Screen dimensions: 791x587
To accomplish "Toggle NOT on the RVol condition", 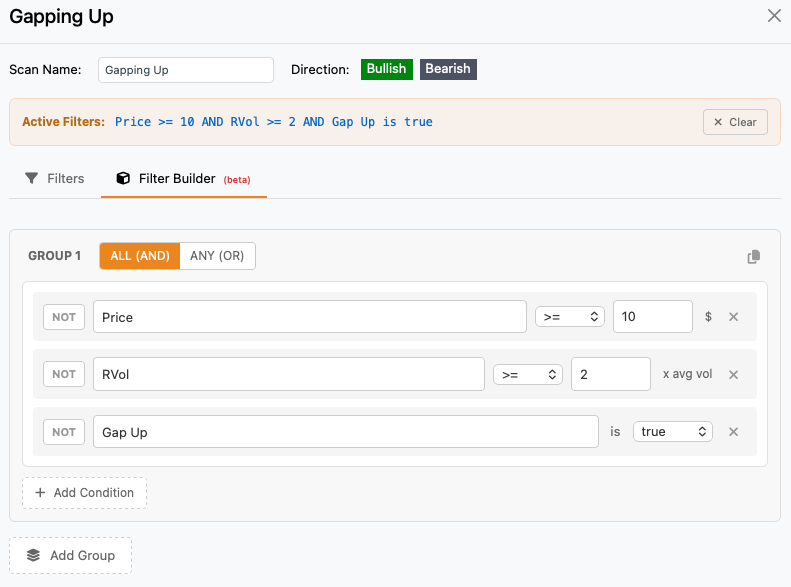I will point(64,374).
